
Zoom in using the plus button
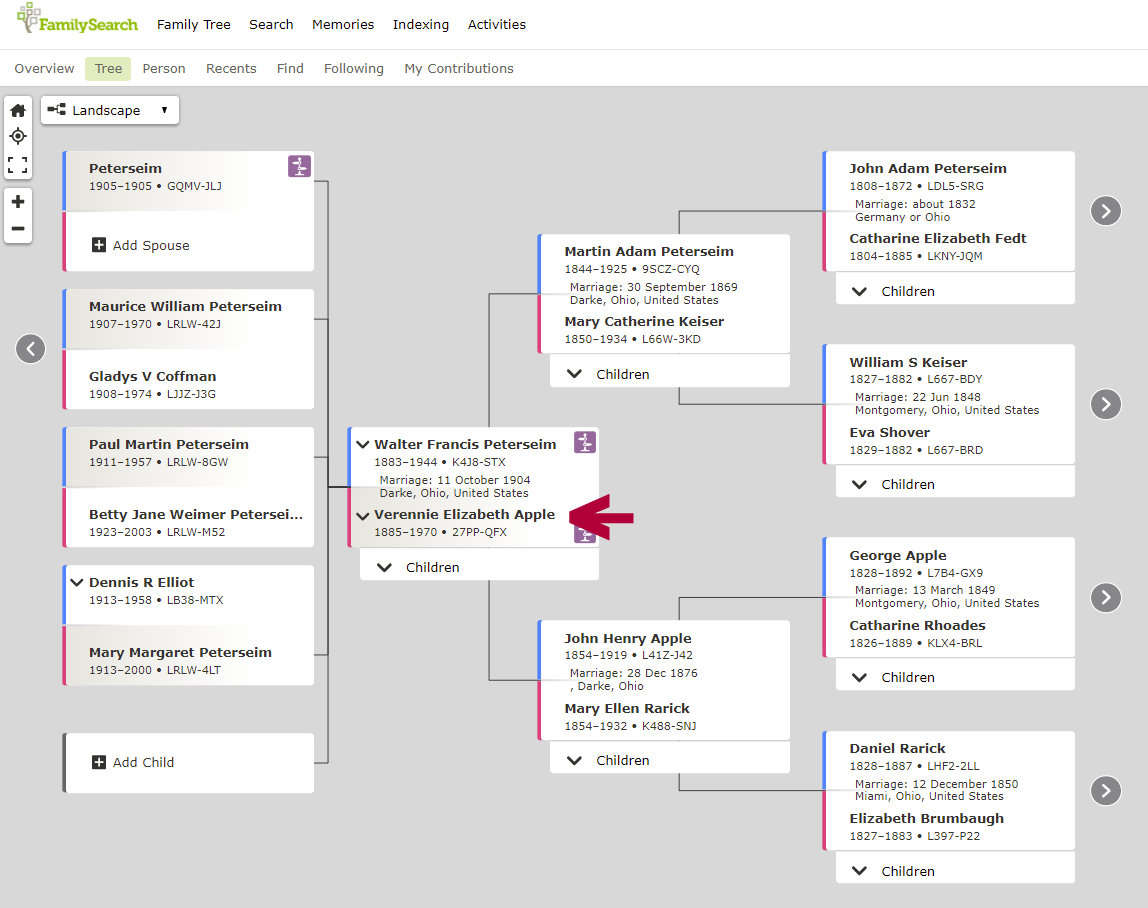(18, 202)
